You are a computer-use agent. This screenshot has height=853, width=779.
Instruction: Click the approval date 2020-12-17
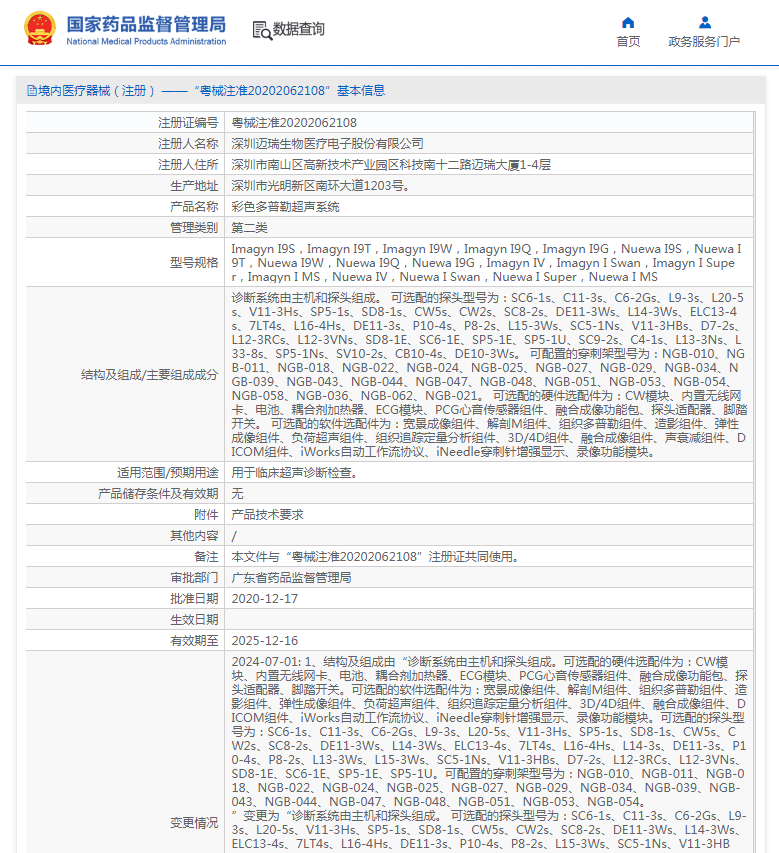264,599
